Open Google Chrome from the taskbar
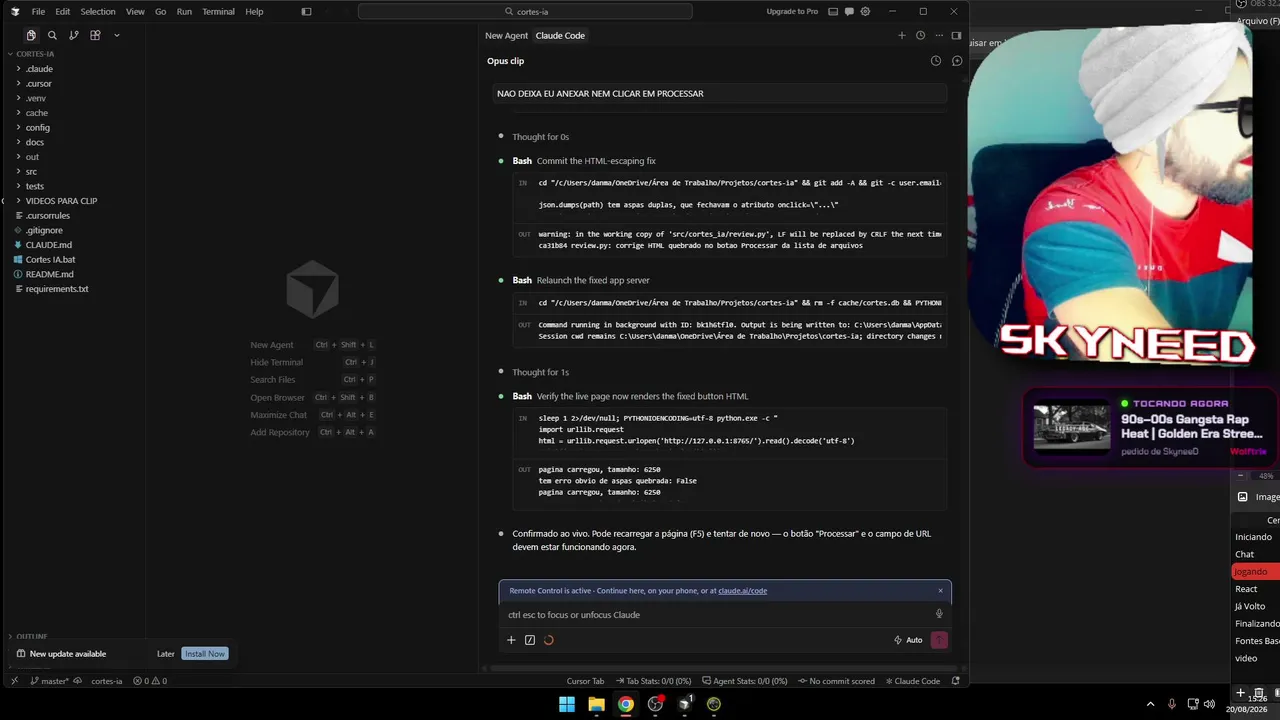This screenshot has width=1280, height=720. 625,704
